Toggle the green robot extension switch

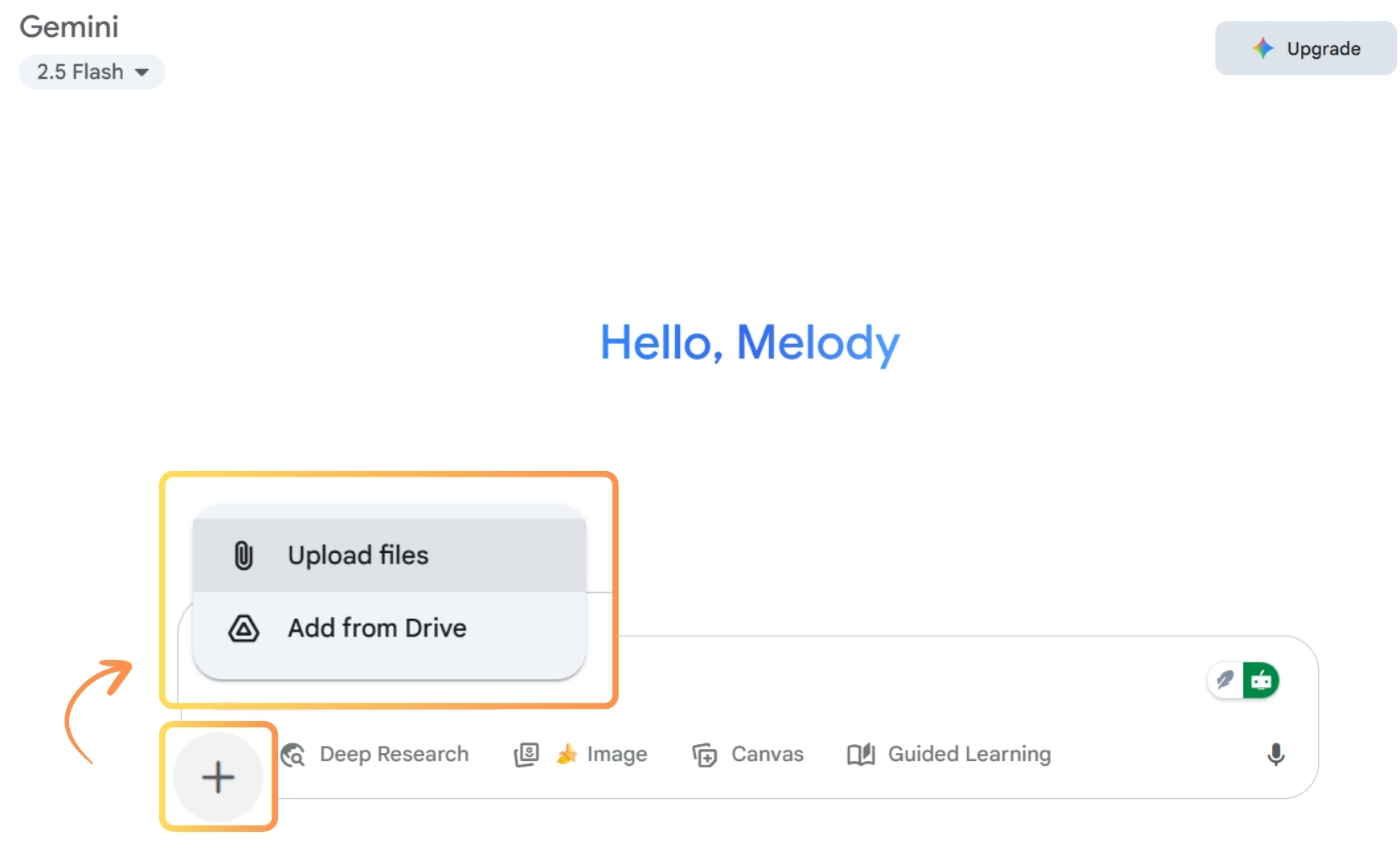point(1262,679)
